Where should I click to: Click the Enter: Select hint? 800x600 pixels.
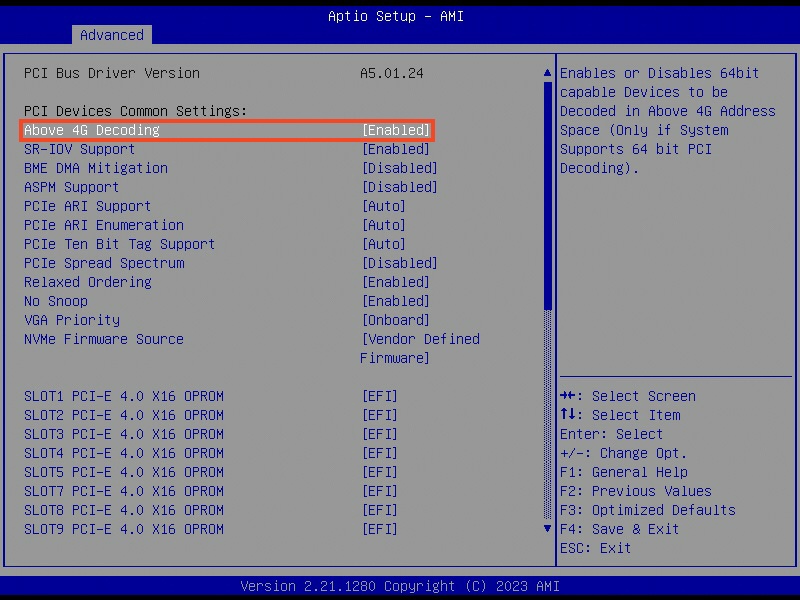[611, 434]
